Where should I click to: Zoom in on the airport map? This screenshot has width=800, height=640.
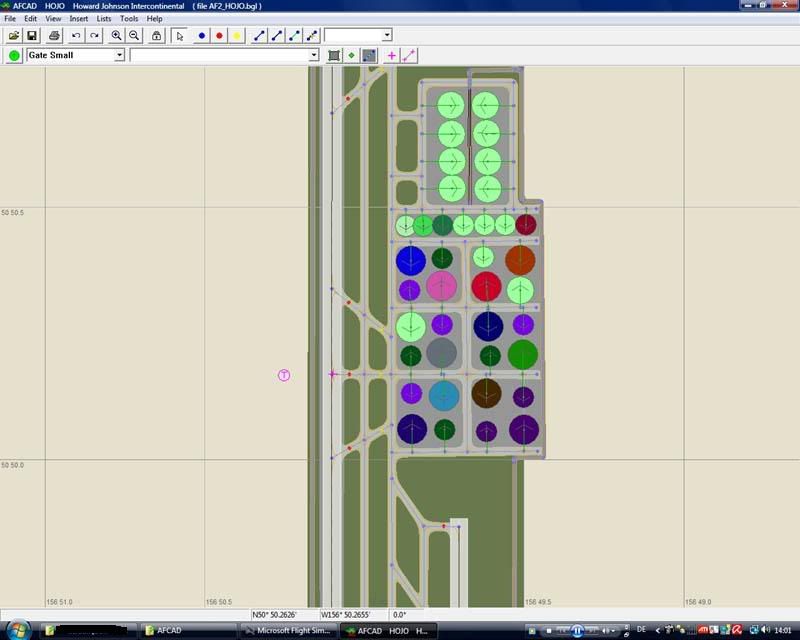pos(116,35)
